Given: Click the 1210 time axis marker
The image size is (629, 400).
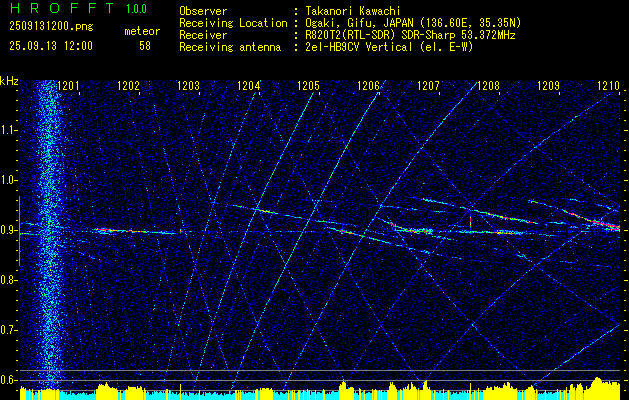Looking at the screenshot, I should [x=609, y=85].
